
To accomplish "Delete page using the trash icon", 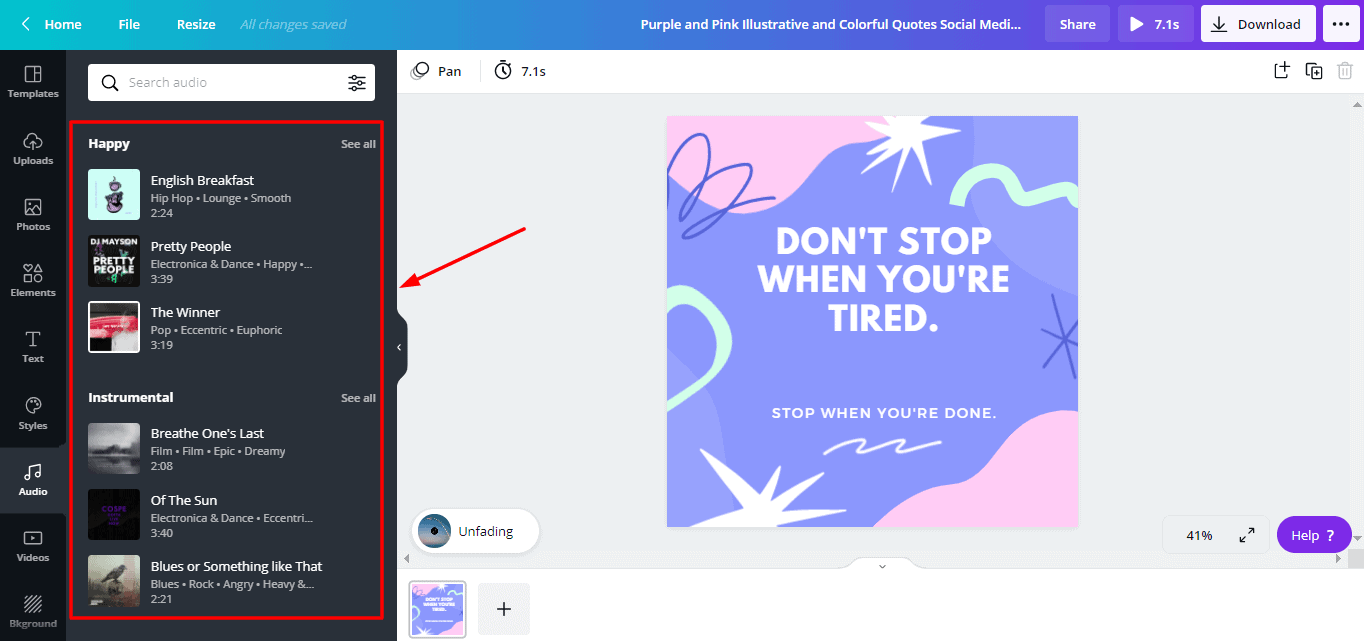I will point(1345,71).
